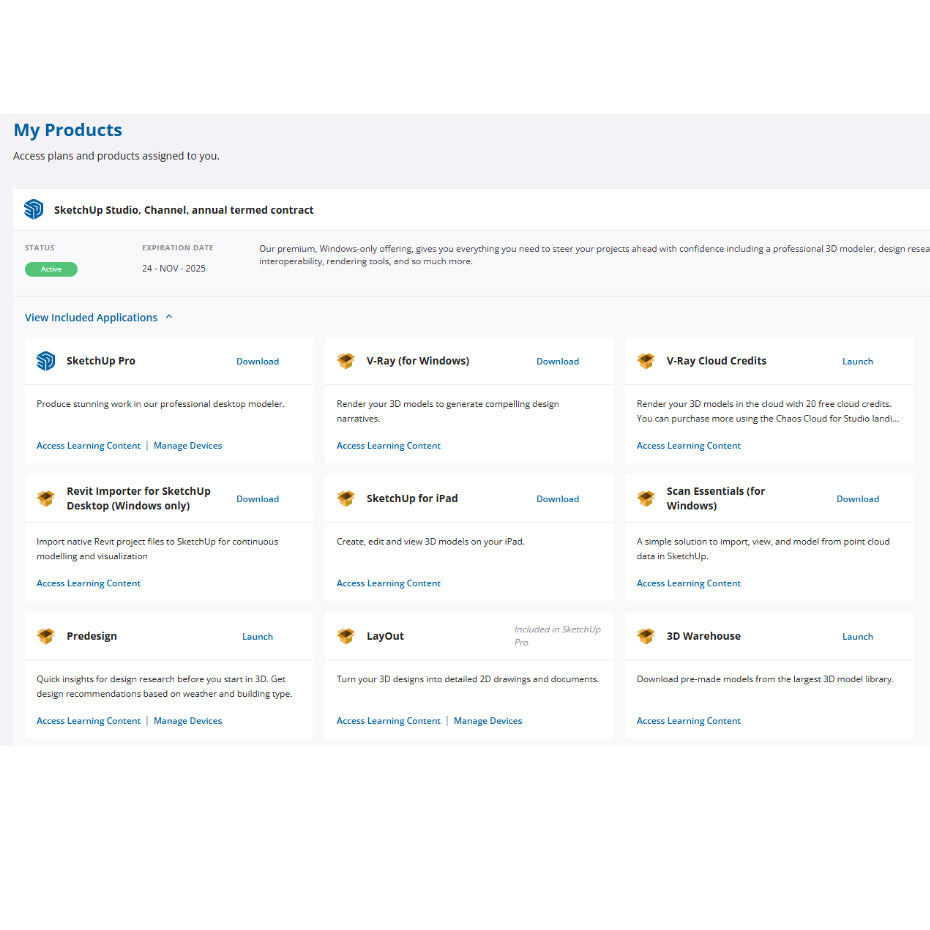Click the green Active status badge
The image size is (930, 930).
(x=51, y=269)
